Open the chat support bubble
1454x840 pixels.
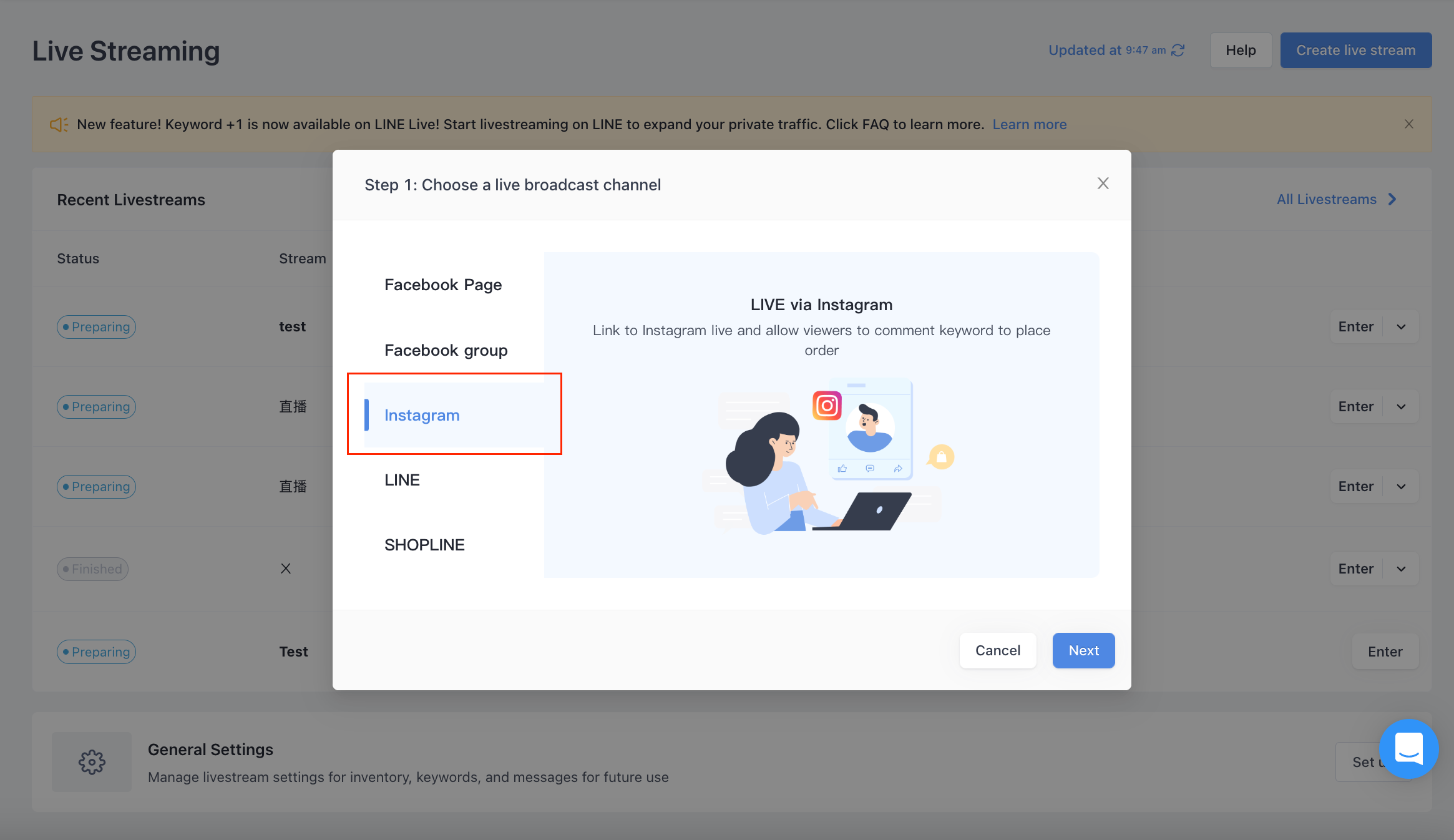[x=1408, y=748]
